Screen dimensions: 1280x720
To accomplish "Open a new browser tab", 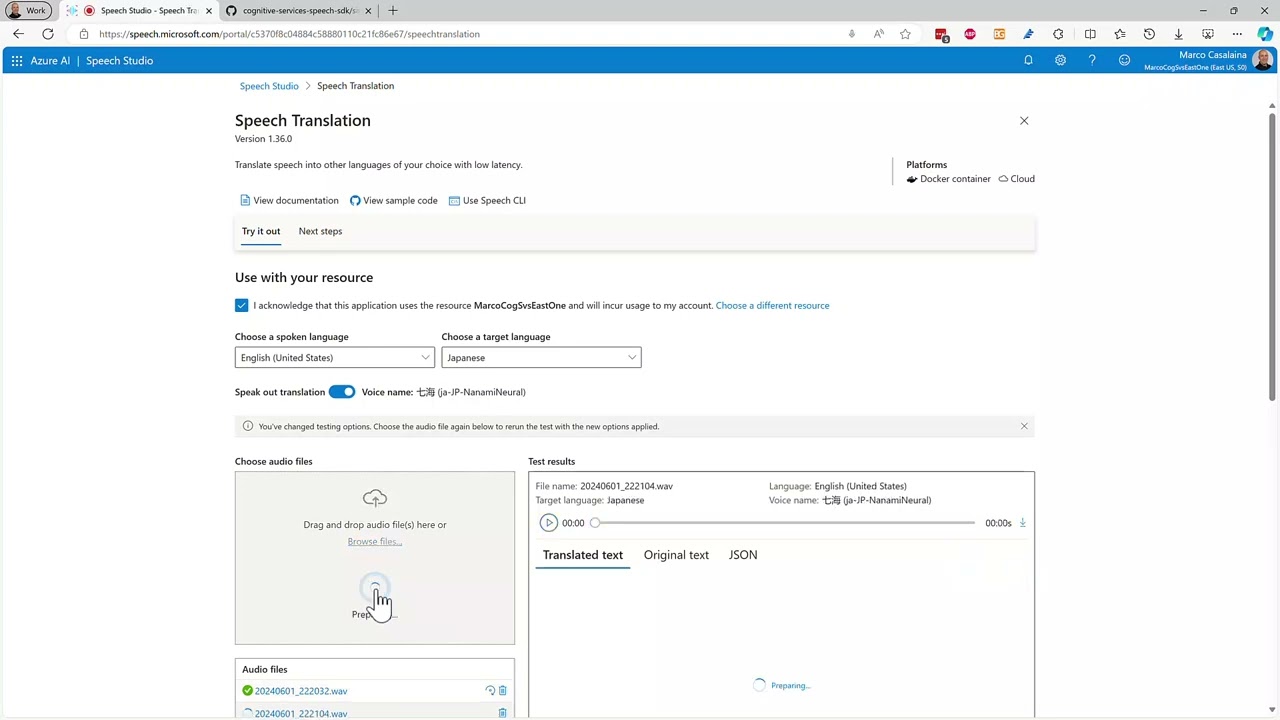I will (x=392, y=11).
